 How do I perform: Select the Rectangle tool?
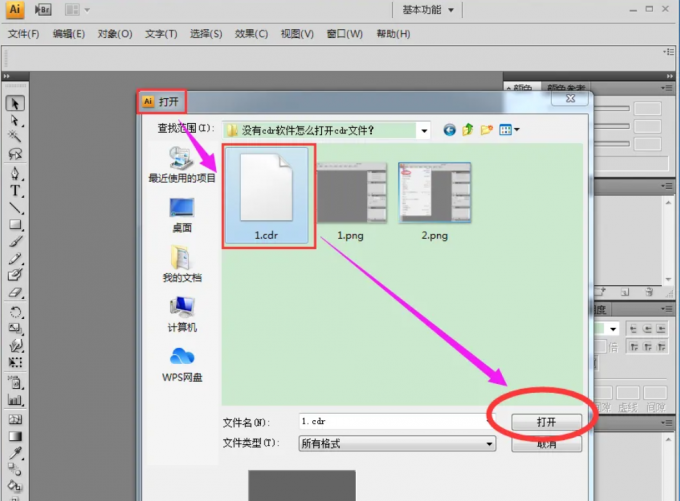coord(15,225)
